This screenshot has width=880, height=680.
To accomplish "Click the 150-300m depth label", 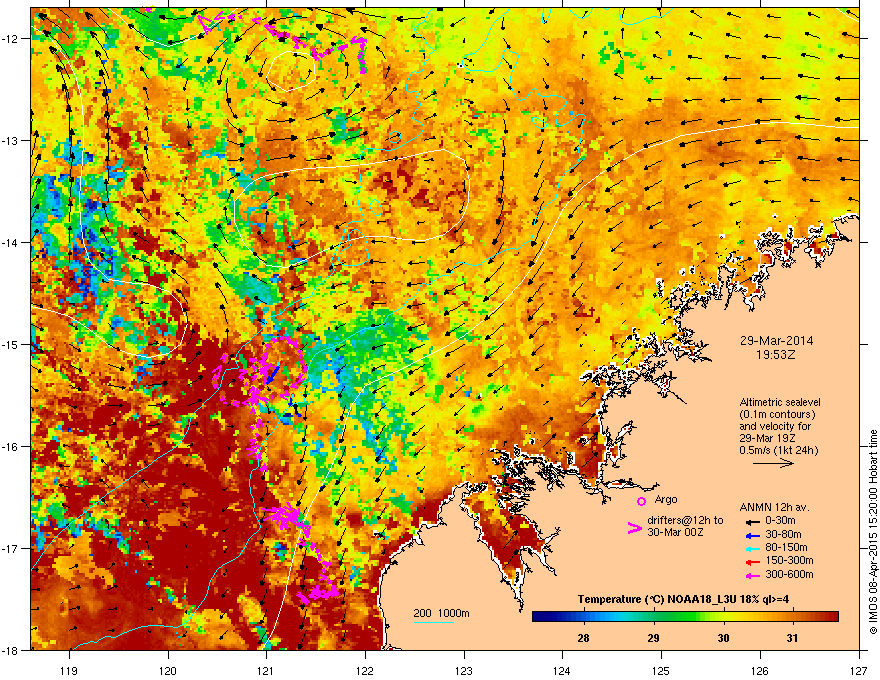I will (789, 560).
